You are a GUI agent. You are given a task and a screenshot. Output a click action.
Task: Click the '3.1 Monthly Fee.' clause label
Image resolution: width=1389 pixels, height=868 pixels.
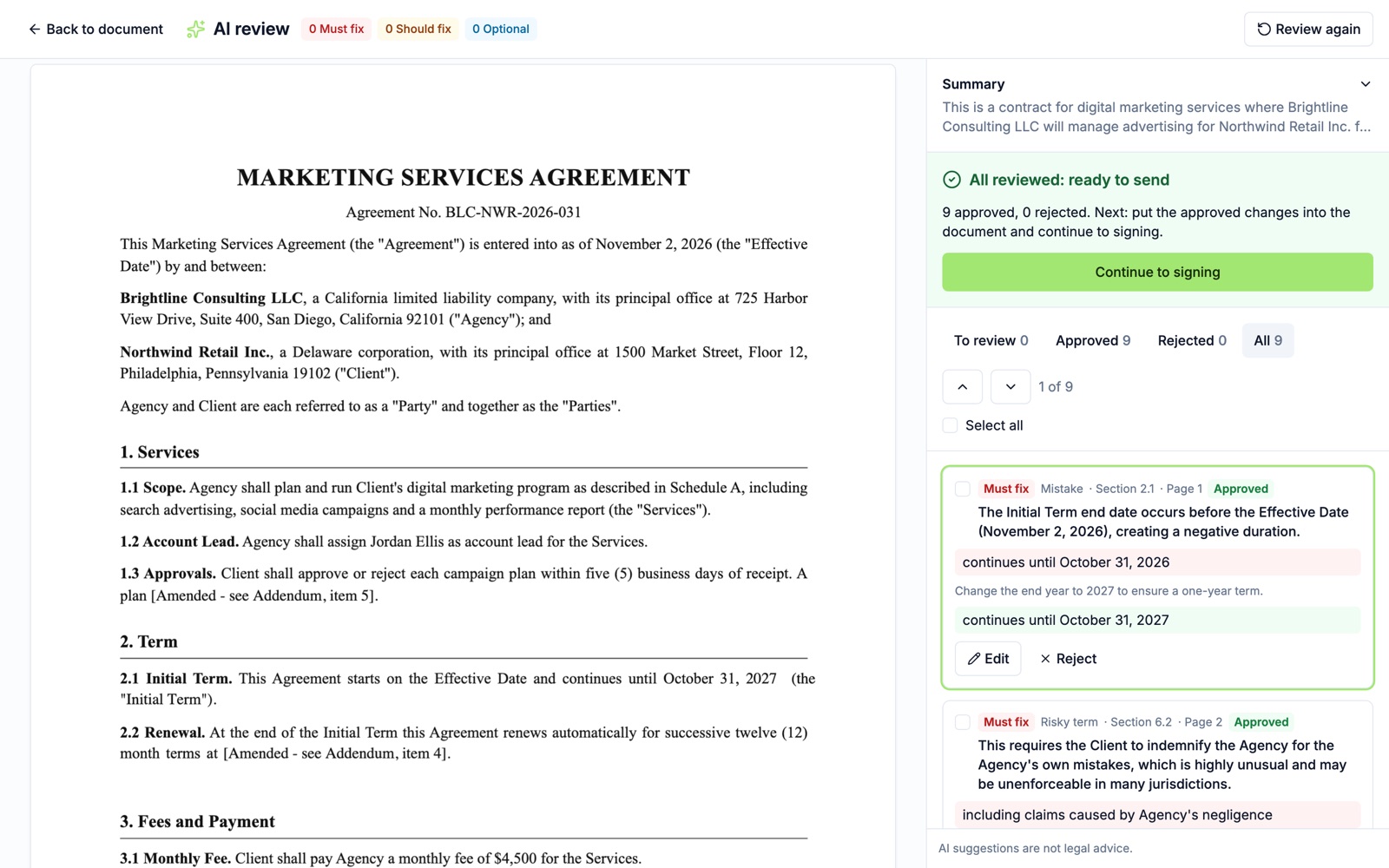(x=175, y=858)
